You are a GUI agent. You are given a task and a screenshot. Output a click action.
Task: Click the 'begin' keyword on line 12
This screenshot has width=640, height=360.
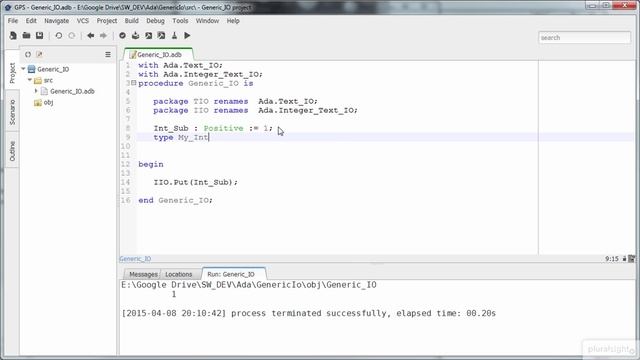151,164
